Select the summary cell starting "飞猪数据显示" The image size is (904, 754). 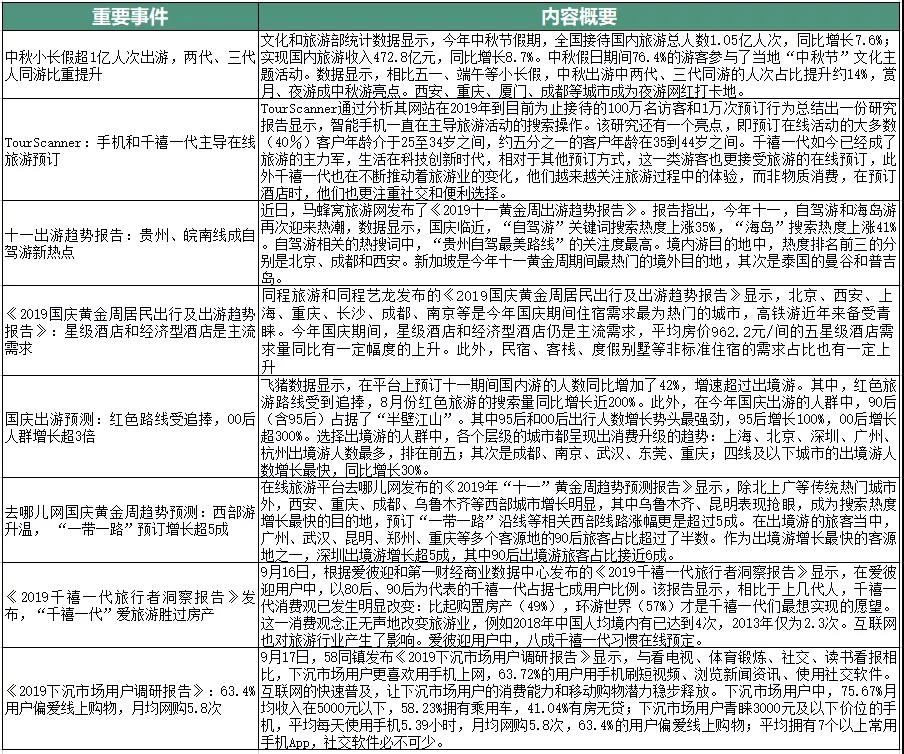tap(579, 427)
